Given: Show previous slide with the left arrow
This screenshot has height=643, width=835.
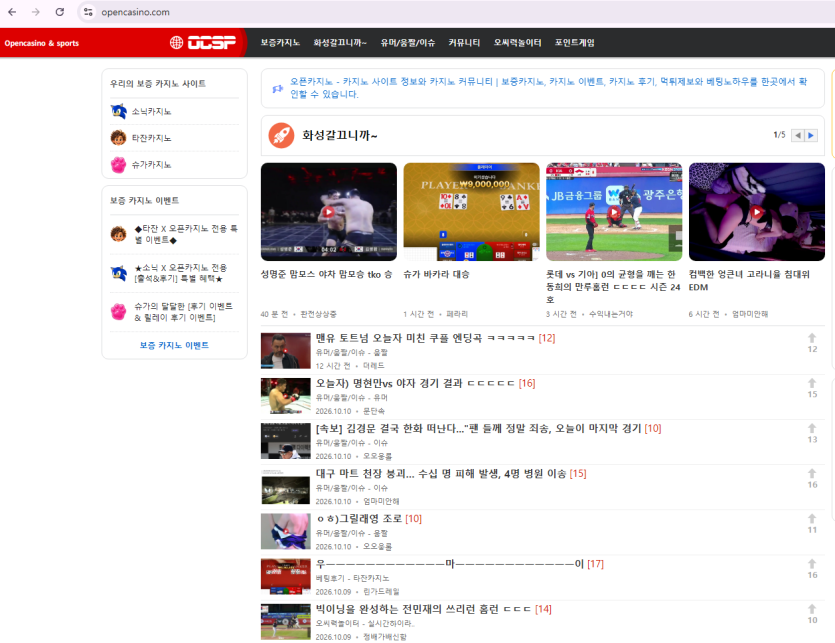Looking at the screenshot, I should click(x=798, y=135).
